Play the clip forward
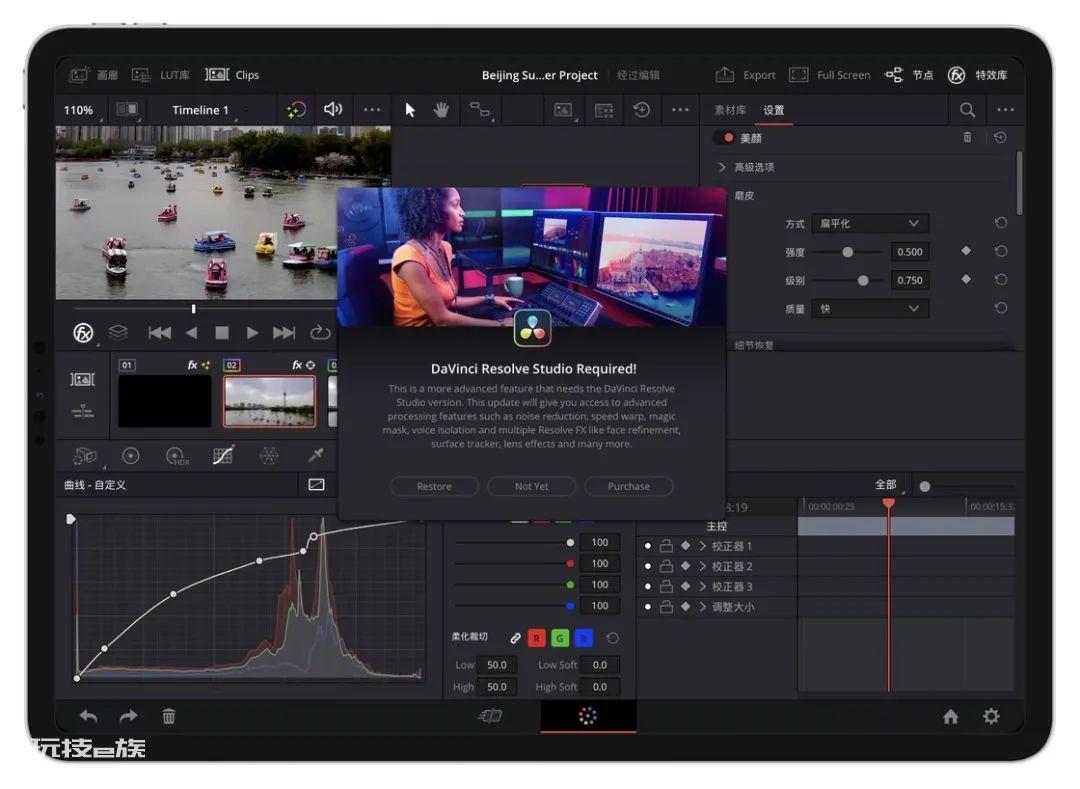This screenshot has width=1080, height=789. coord(252,333)
